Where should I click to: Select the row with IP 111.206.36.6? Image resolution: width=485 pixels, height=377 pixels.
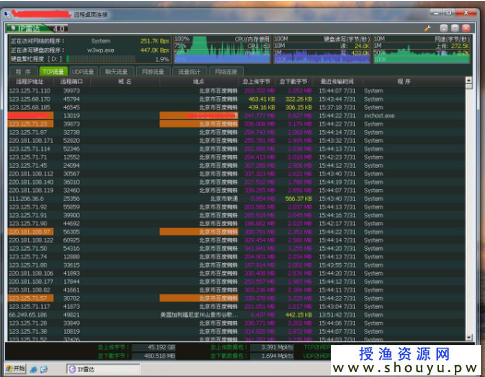click(x=236, y=199)
